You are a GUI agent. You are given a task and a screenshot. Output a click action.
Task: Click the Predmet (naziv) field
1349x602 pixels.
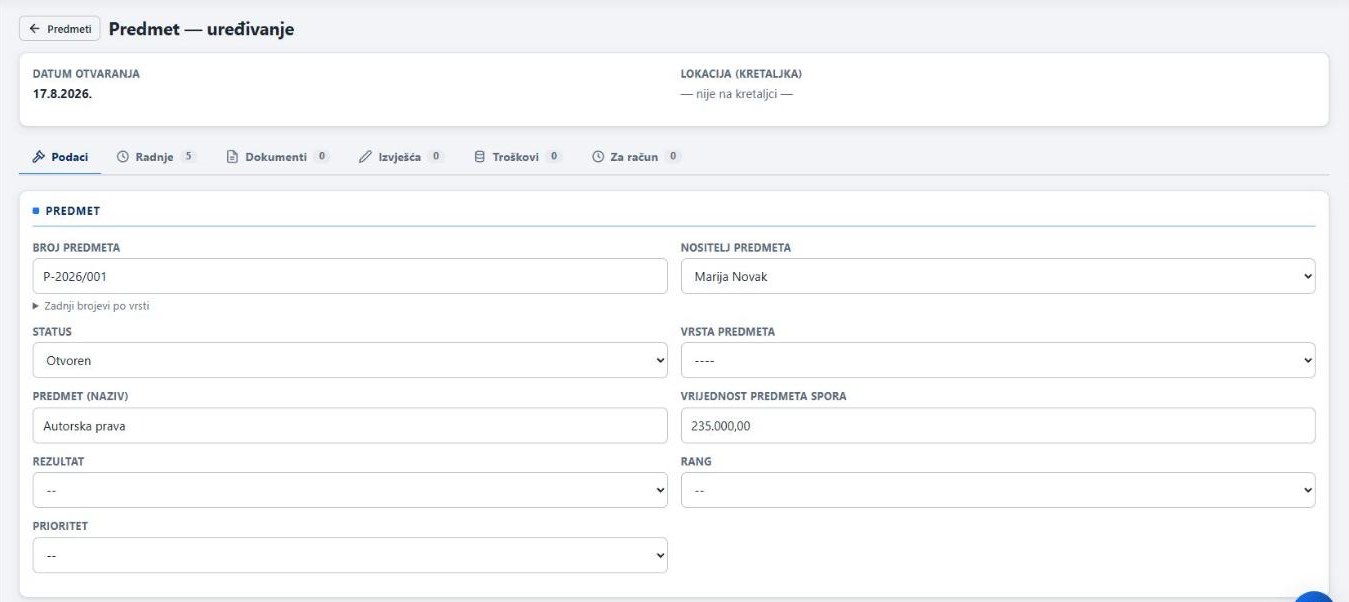(350, 425)
